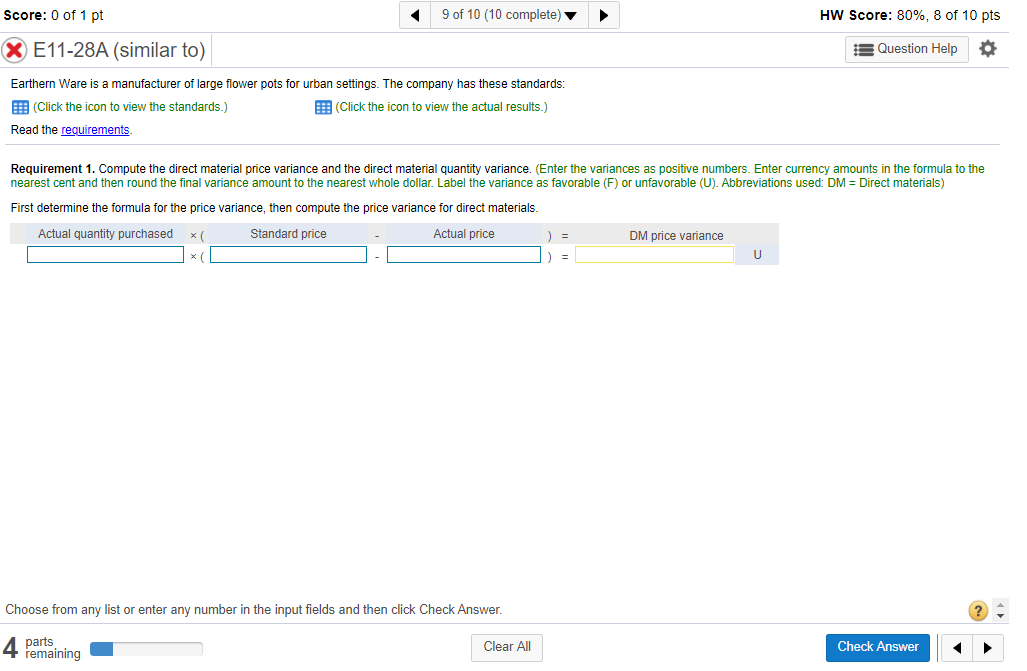Open the standards table icon
This screenshot has width=1027, height=671.
point(20,106)
